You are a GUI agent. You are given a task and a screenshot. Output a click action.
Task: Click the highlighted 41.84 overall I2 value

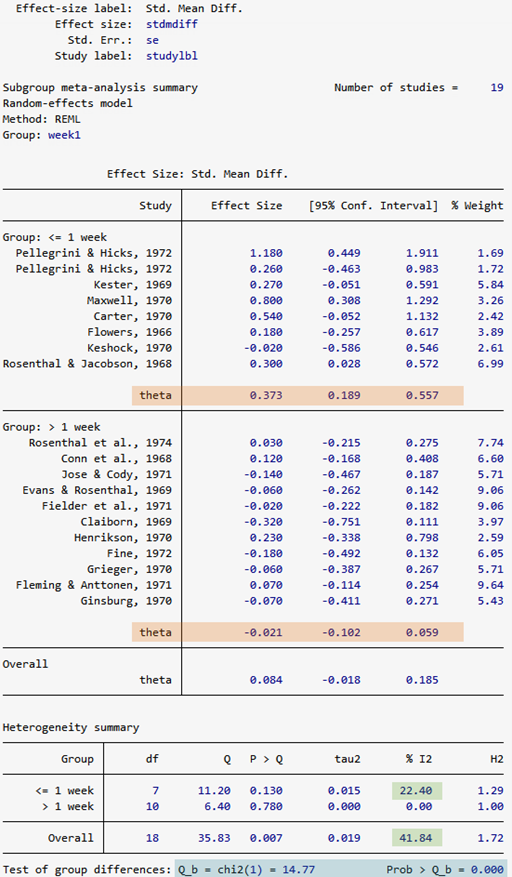point(416,838)
